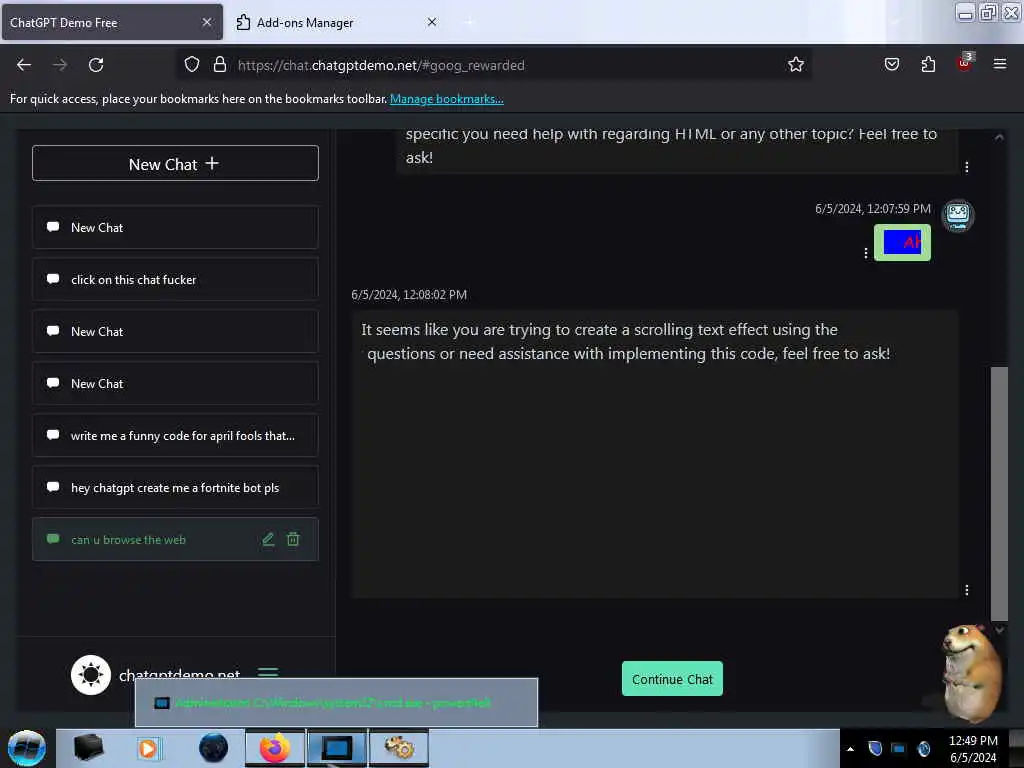Open the 'click on this chat' conversation
This screenshot has width=1024, height=768.
click(x=175, y=280)
